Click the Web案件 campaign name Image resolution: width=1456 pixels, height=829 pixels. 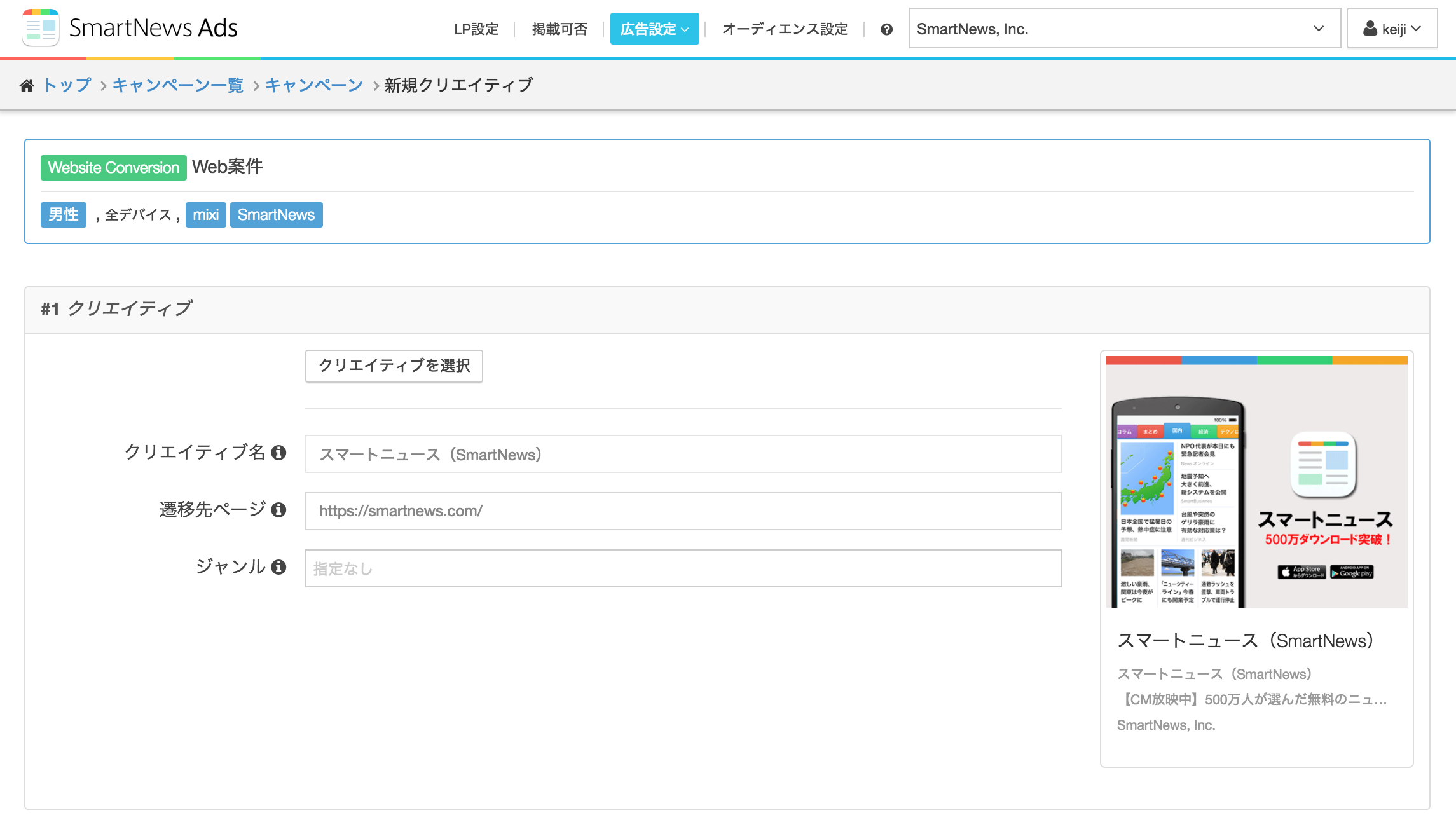pos(228,167)
